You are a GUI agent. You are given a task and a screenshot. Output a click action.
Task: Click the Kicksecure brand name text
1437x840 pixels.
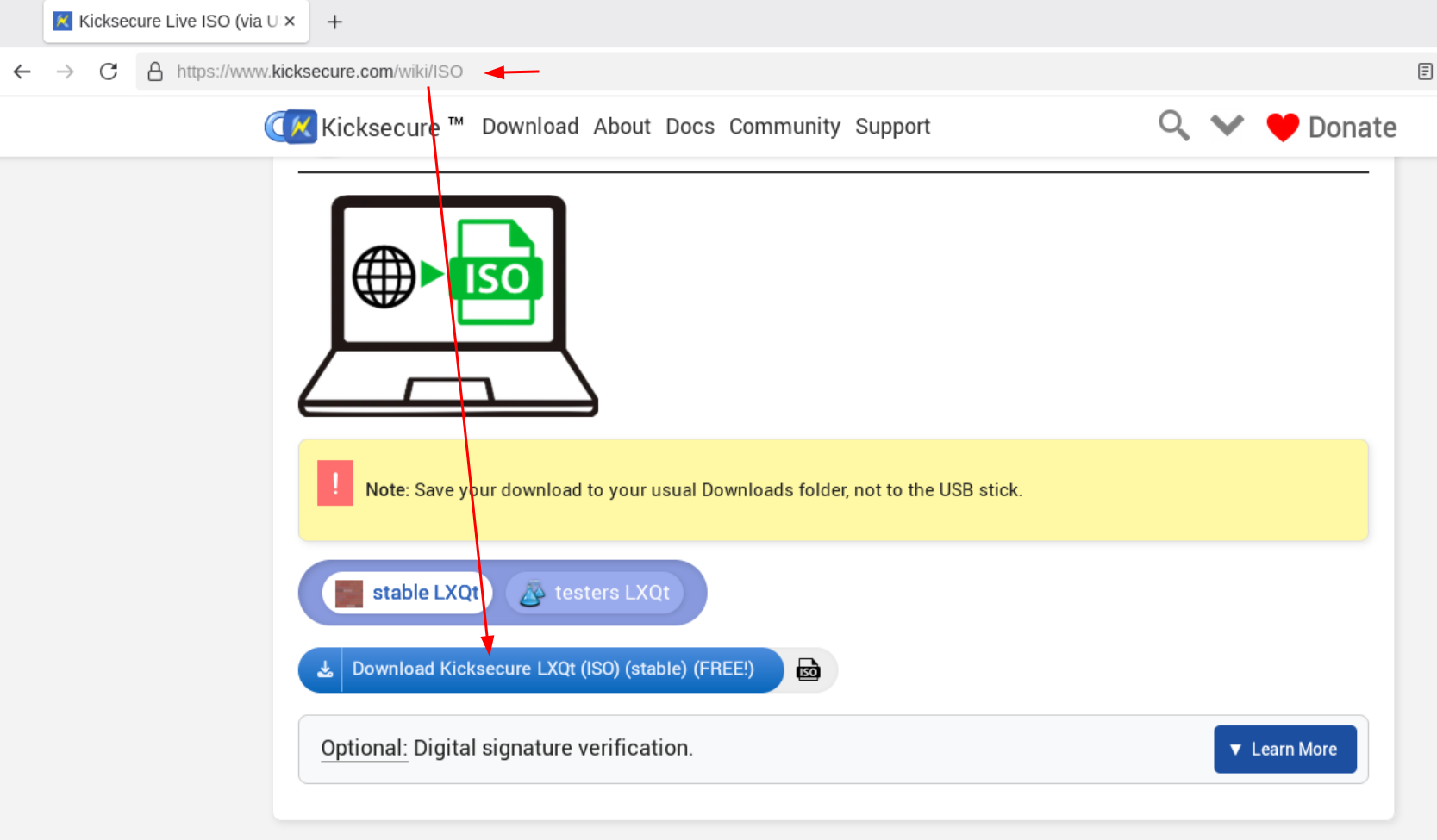[x=380, y=128]
